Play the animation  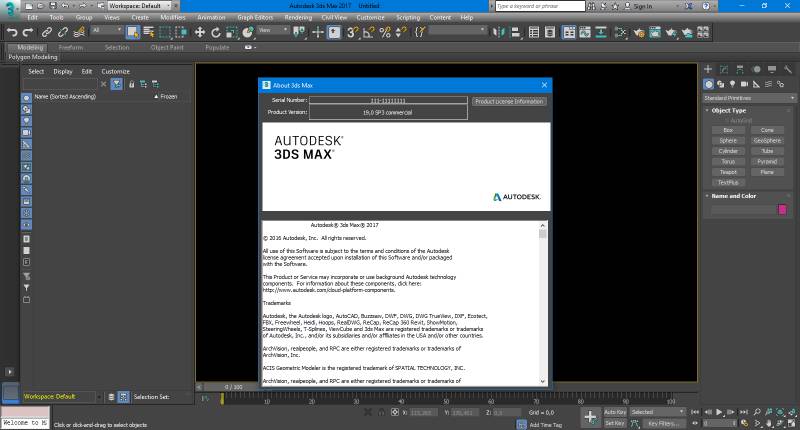719,412
